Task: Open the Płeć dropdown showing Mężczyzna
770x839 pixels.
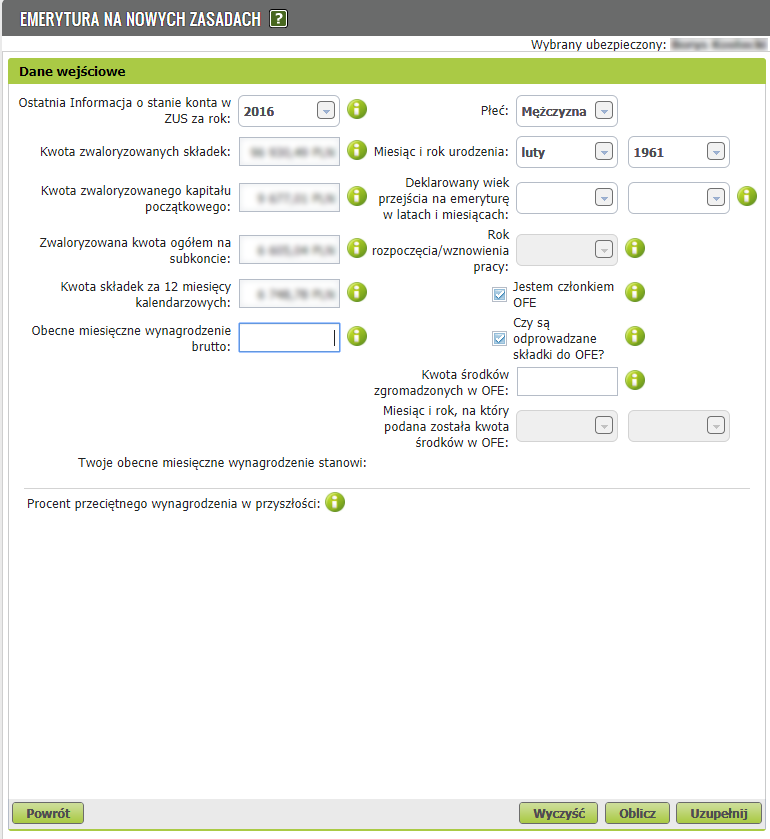Action: [x=567, y=111]
